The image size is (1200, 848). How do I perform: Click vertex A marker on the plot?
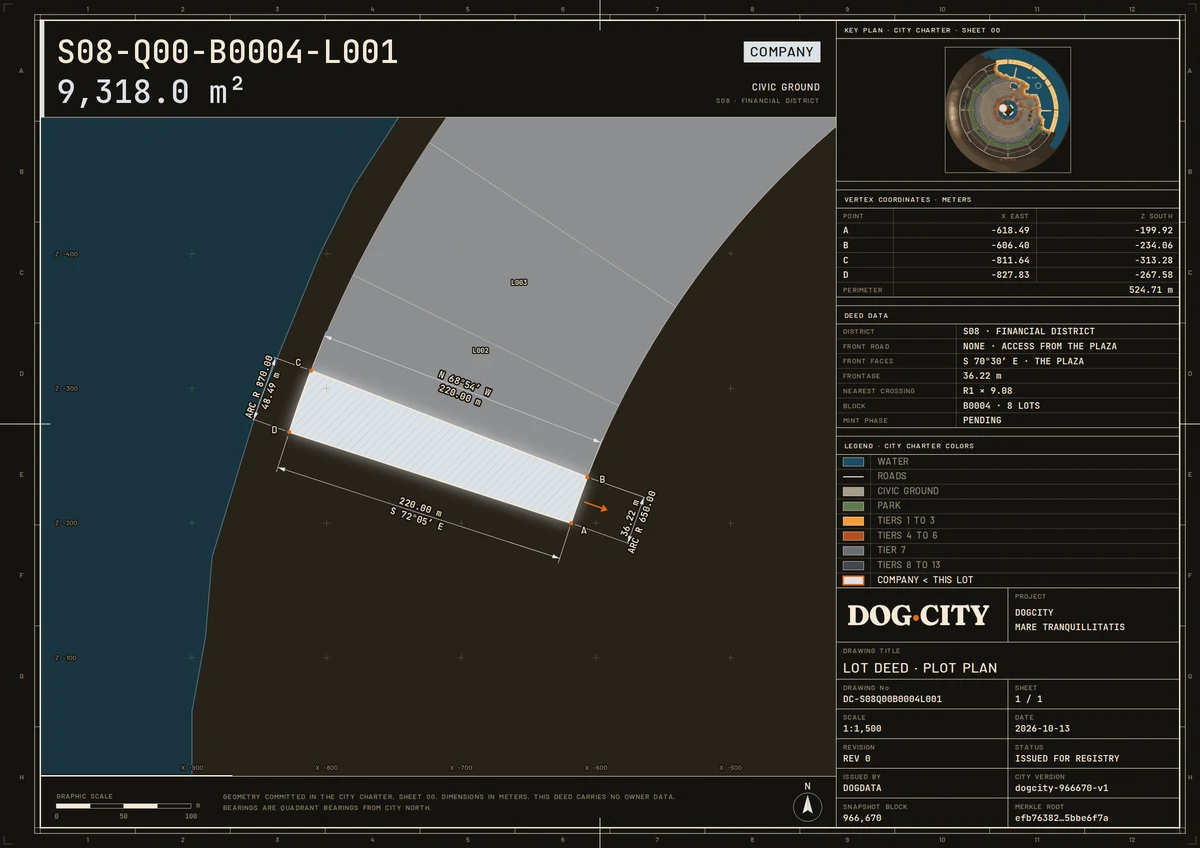[x=570, y=523]
